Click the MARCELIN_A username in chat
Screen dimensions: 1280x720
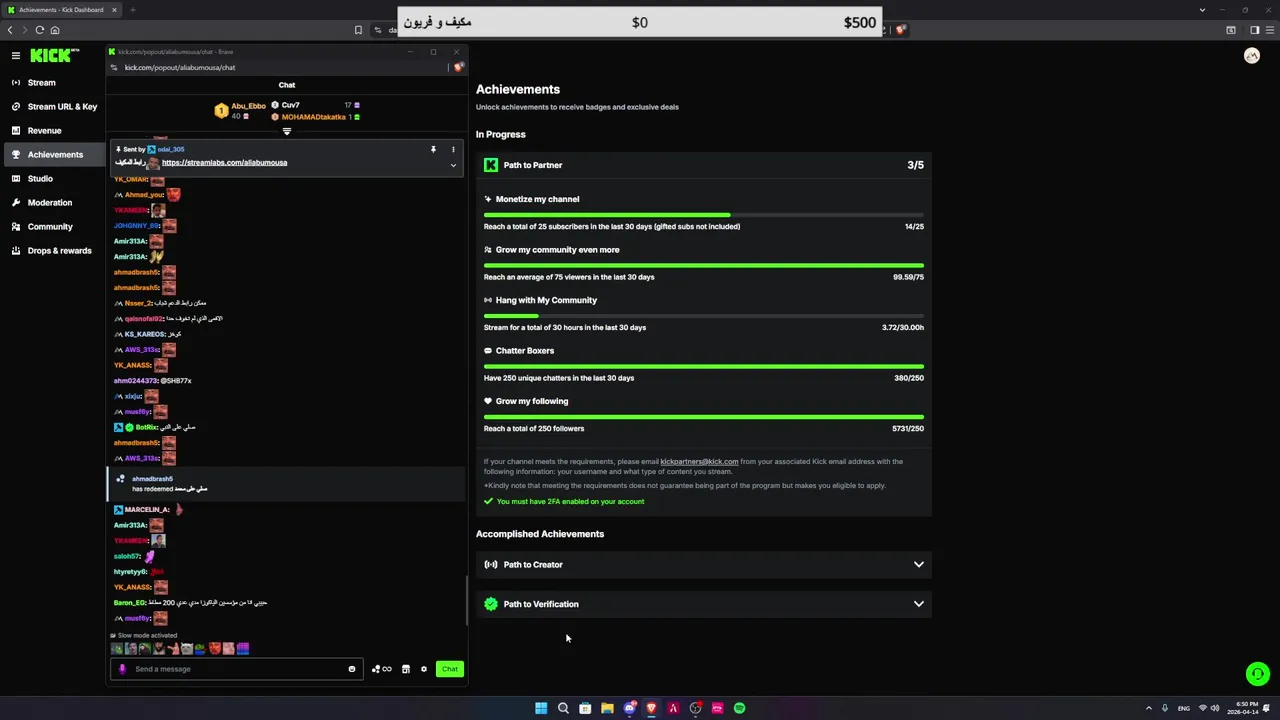click(146, 510)
